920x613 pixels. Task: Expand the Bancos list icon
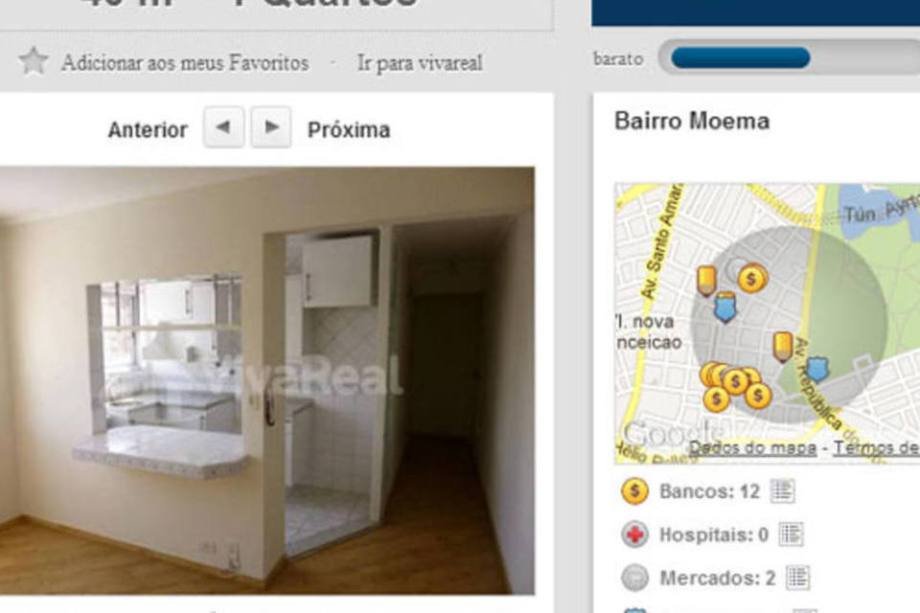pyautogui.click(x=783, y=491)
